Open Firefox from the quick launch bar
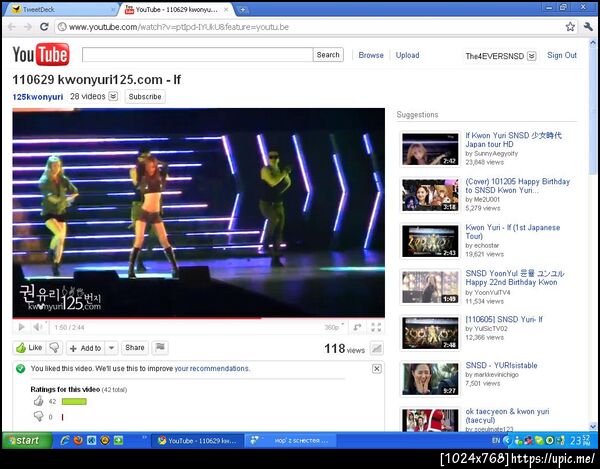600x469 pixels. click(78, 440)
